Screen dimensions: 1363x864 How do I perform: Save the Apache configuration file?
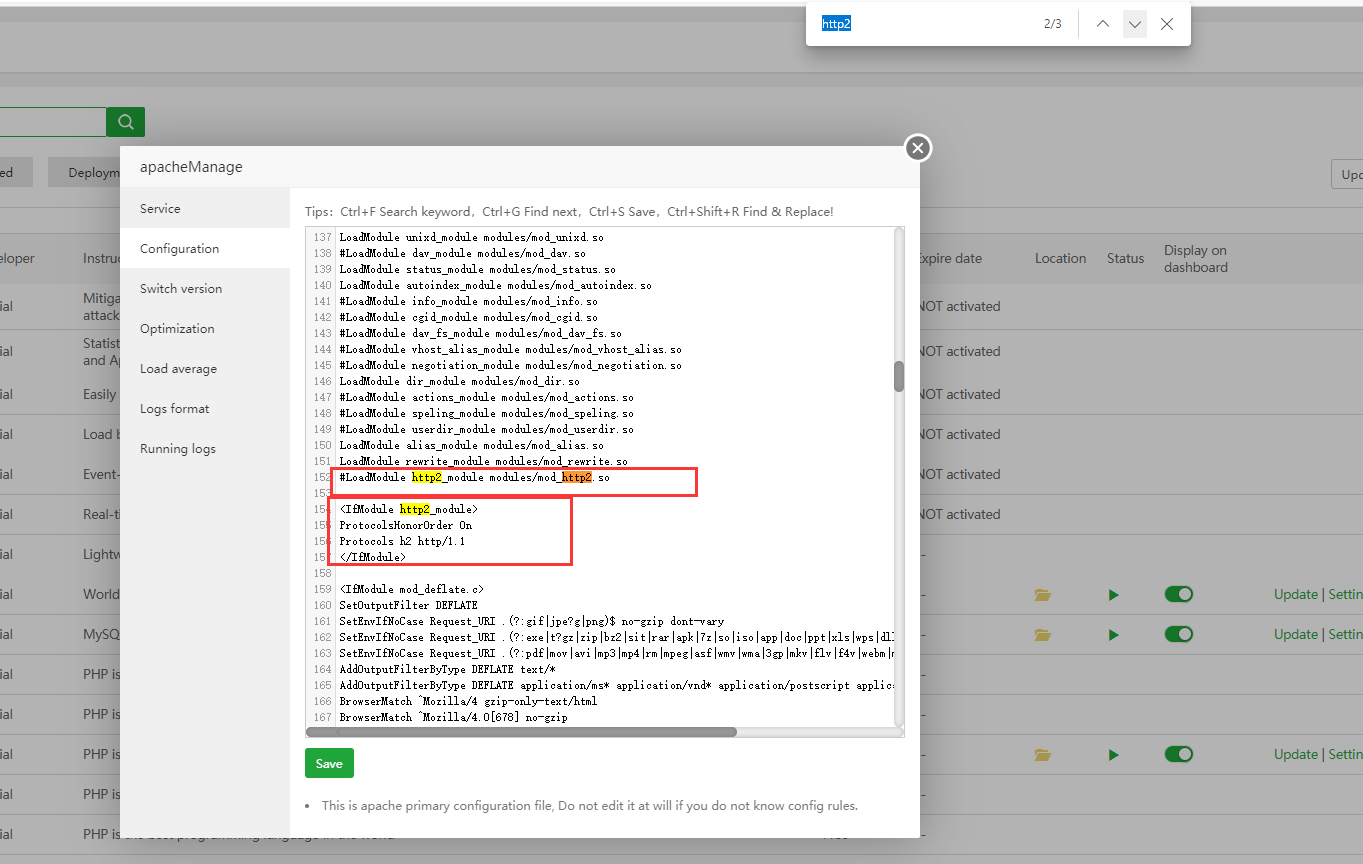click(x=329, y=763)
